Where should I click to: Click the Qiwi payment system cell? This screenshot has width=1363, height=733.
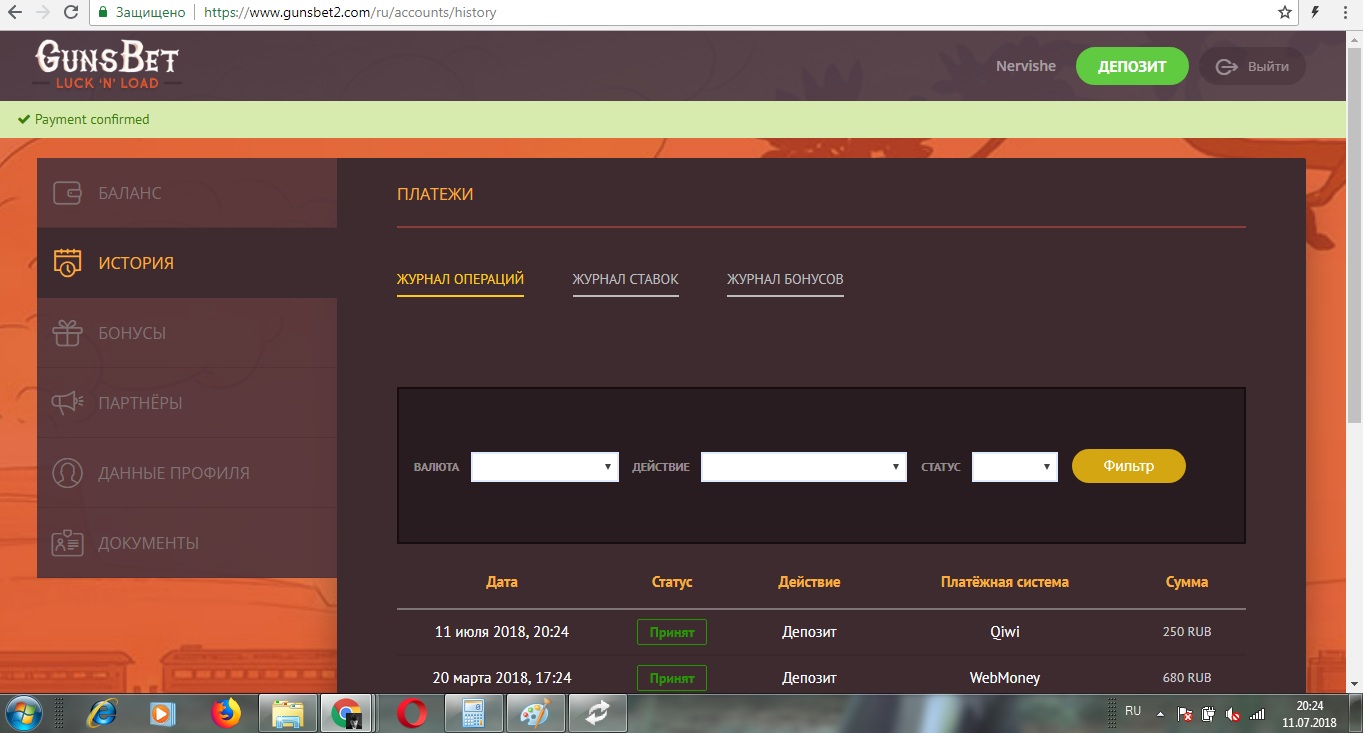(x=1005, y=632)
